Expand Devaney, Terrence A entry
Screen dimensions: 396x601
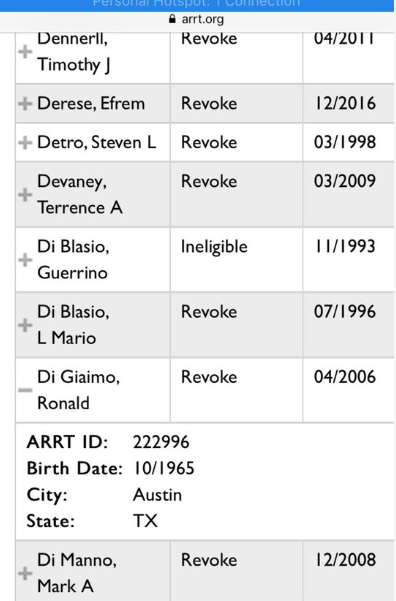(25, 194)
